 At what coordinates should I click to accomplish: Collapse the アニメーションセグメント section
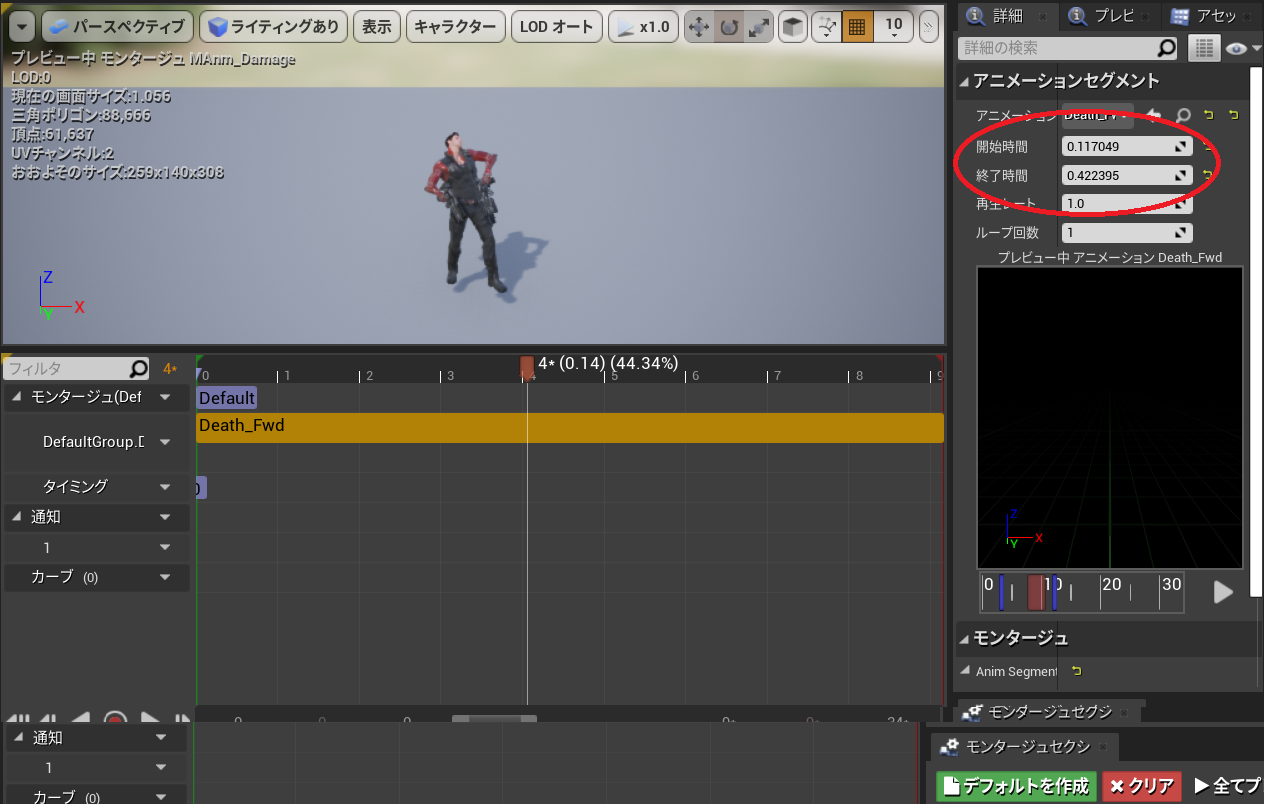click(x=965, y=81)
